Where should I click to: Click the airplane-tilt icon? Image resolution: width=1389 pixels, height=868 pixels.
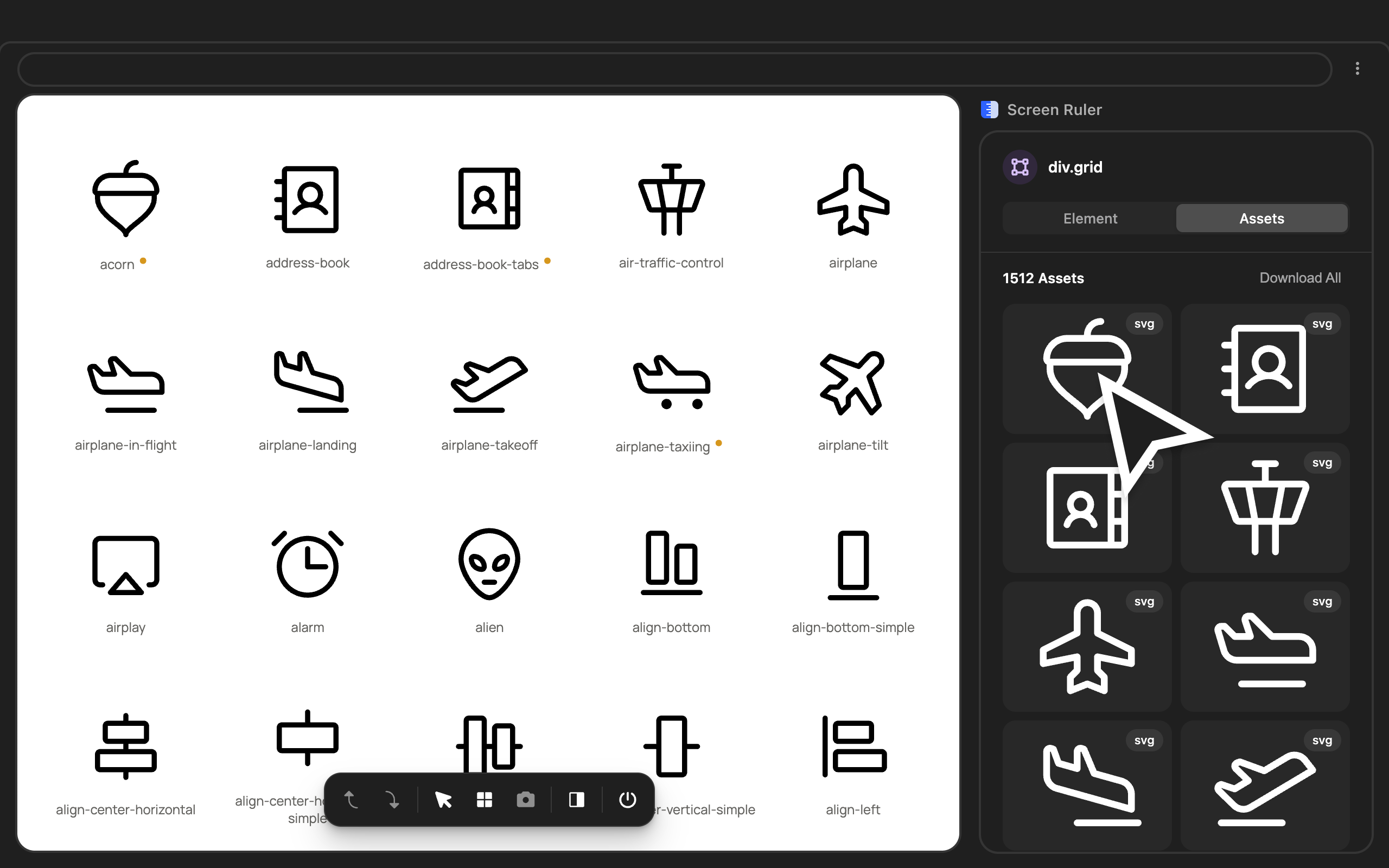(852, 382)
